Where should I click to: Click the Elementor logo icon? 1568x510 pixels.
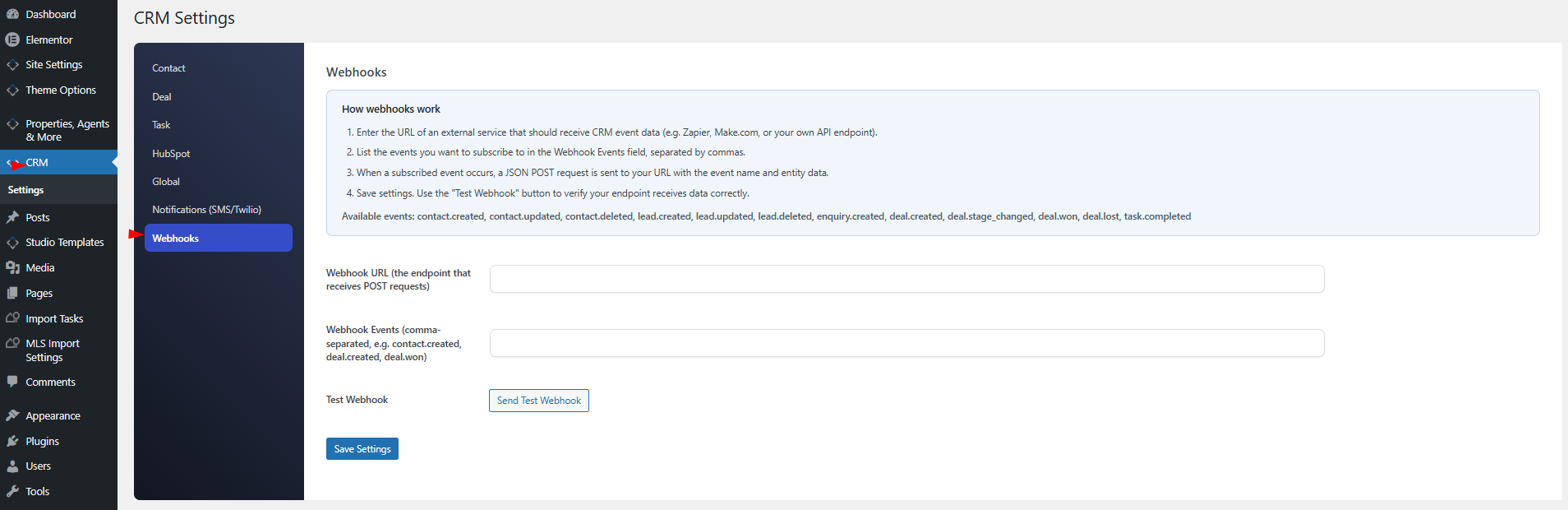pos(12,39)
